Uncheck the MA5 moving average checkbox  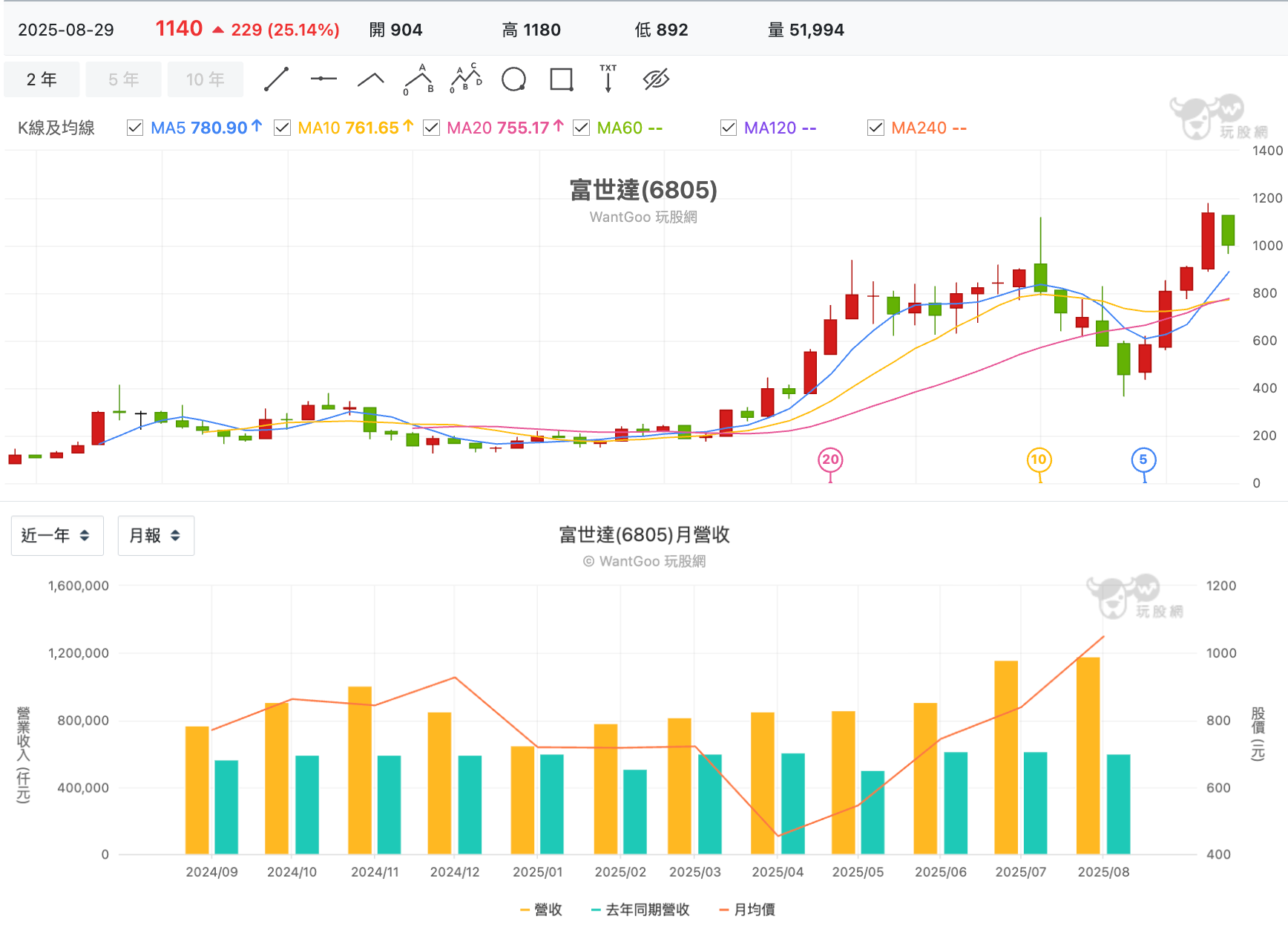135,128
